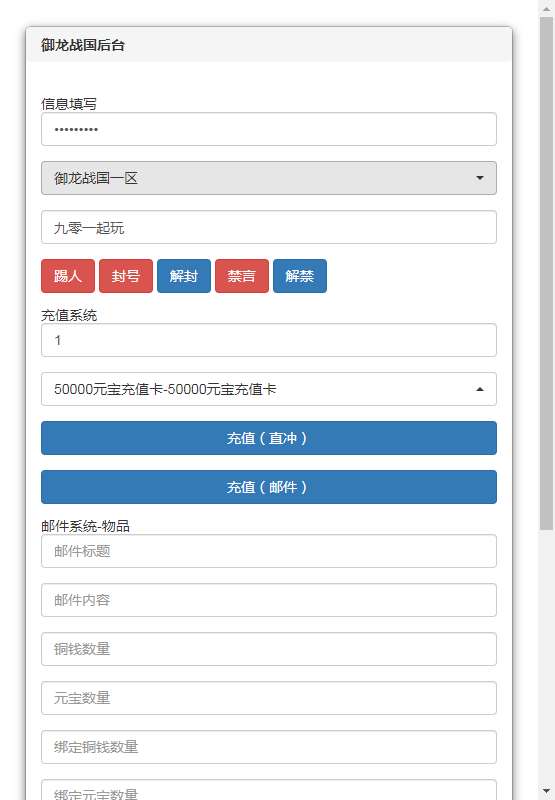Click the red 踢人 button
555x800 pixels.
tap(68, 276)
